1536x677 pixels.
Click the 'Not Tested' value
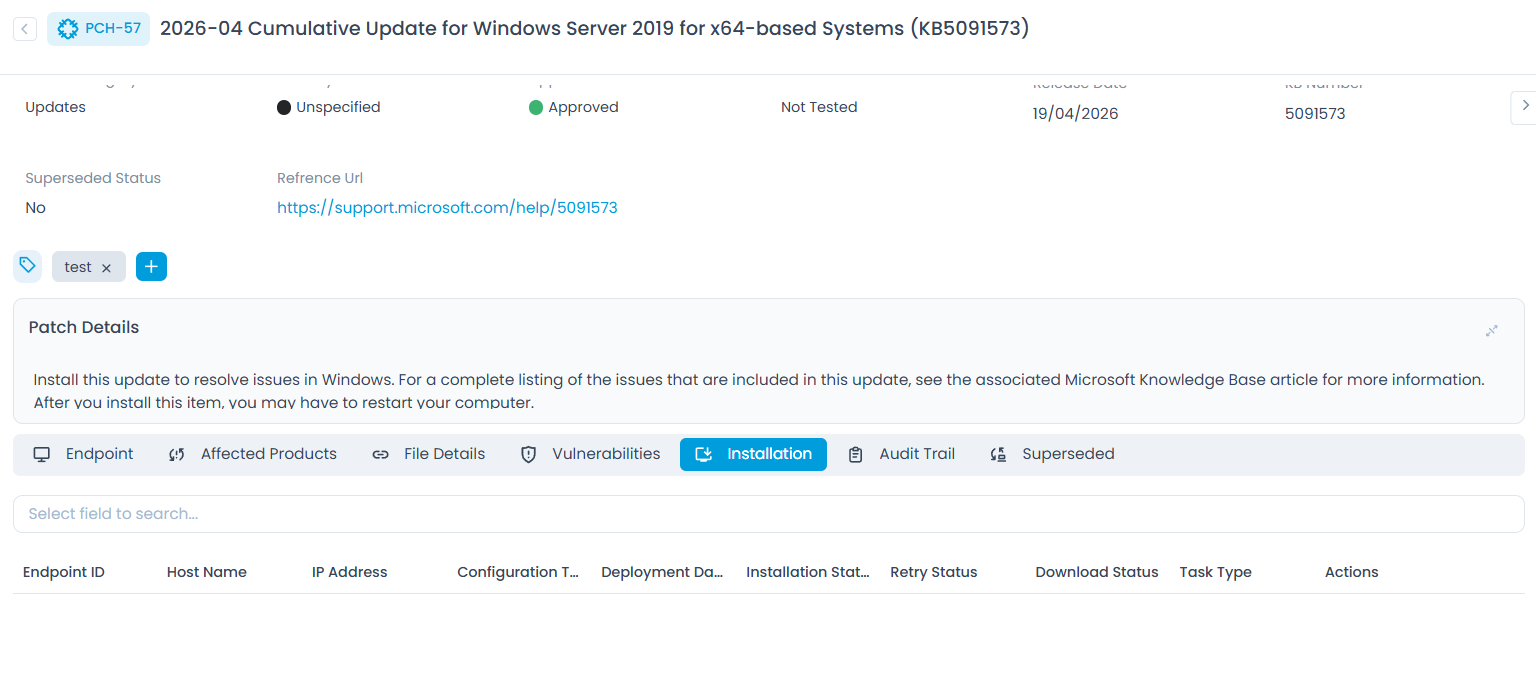(x=819, y=107)
